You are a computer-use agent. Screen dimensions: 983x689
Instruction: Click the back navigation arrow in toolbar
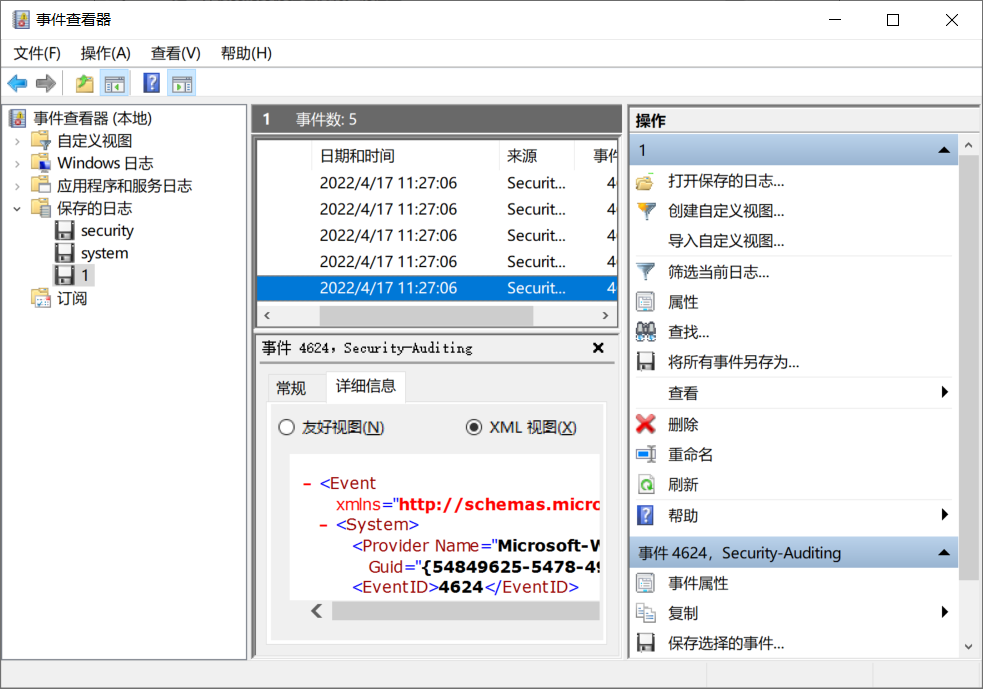17,83
